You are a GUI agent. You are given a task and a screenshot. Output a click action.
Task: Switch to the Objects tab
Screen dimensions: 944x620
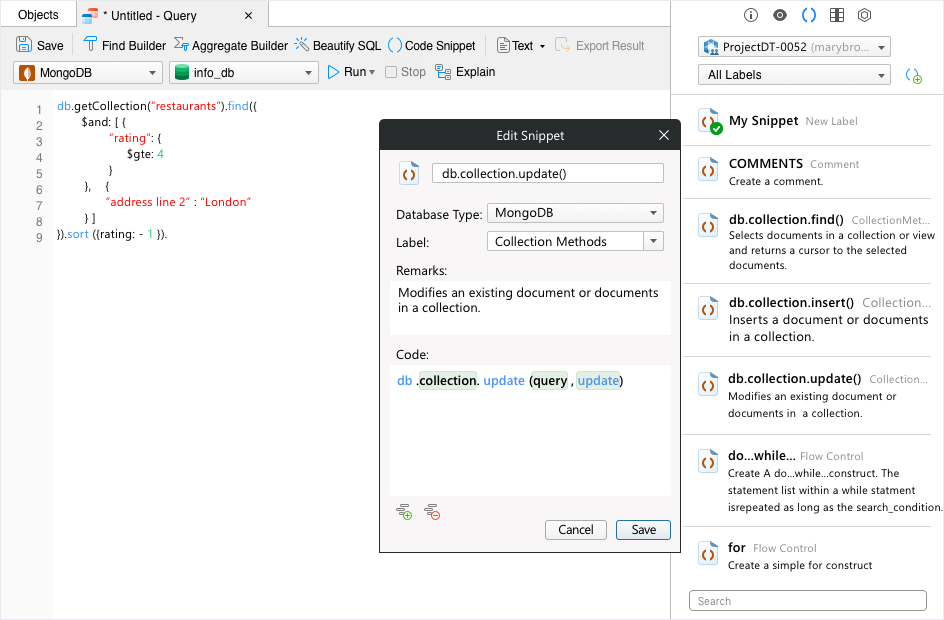pyautogui.click(x=39, y=15)
